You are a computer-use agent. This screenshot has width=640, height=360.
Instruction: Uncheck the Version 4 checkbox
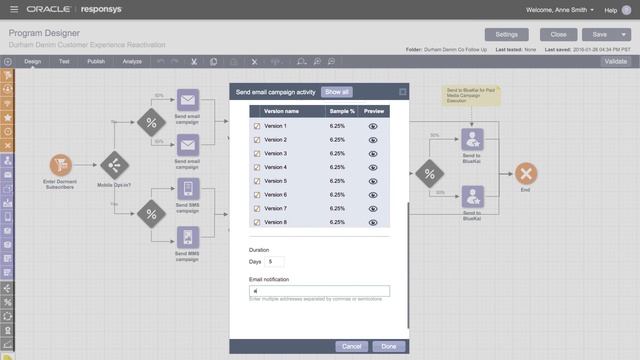257,167
